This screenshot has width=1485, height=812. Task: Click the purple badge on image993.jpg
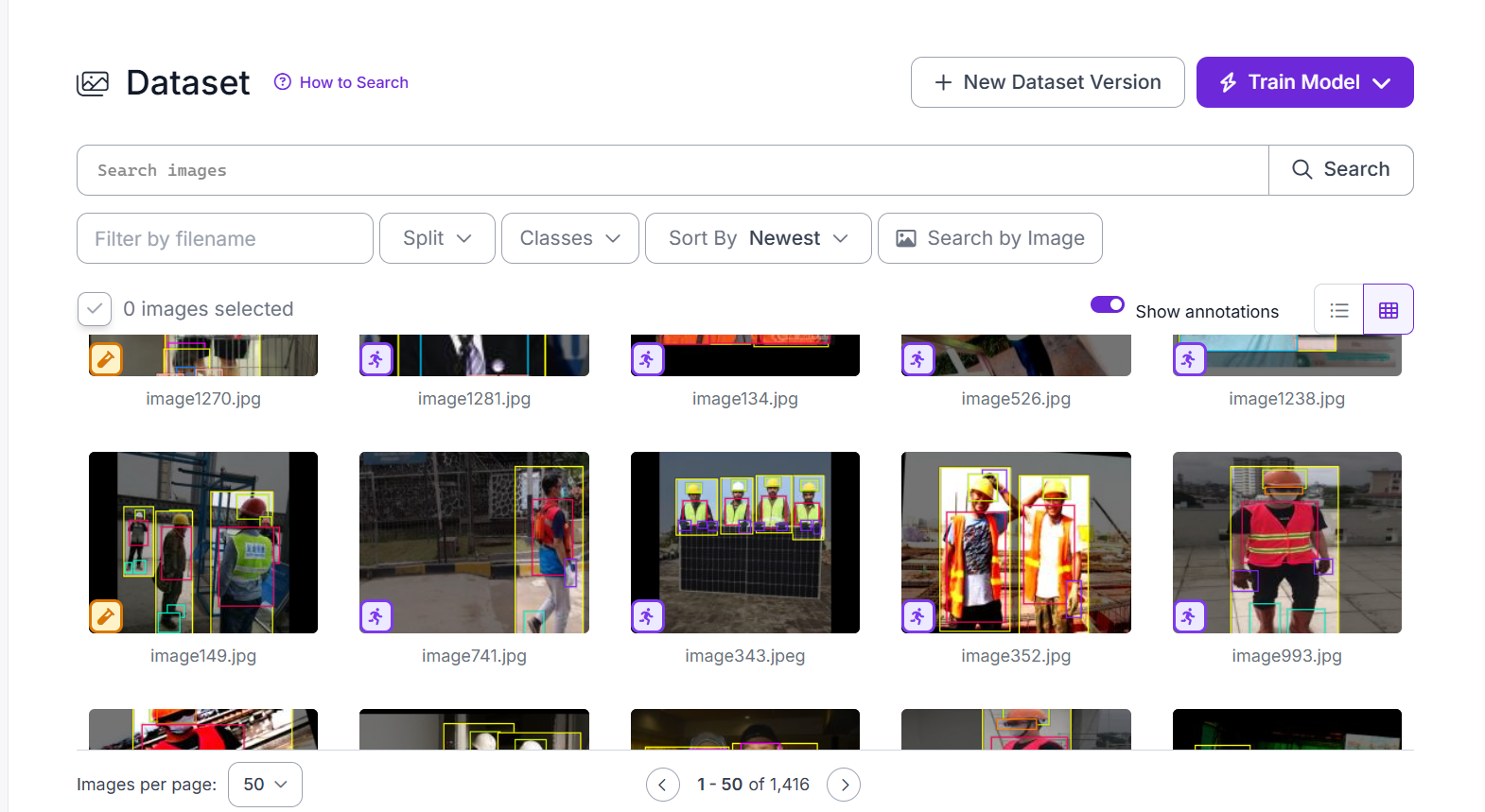[1190, 616]
